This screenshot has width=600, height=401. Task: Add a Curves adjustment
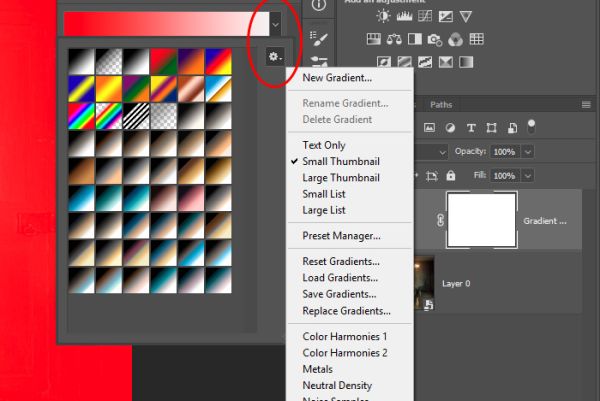(x=425, y=16)
